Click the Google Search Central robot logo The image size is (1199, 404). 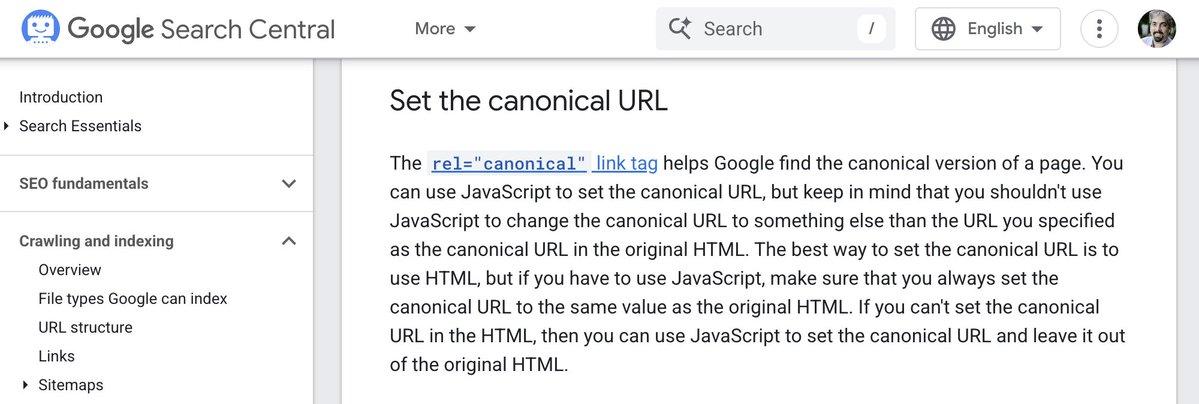coord(35,28)
